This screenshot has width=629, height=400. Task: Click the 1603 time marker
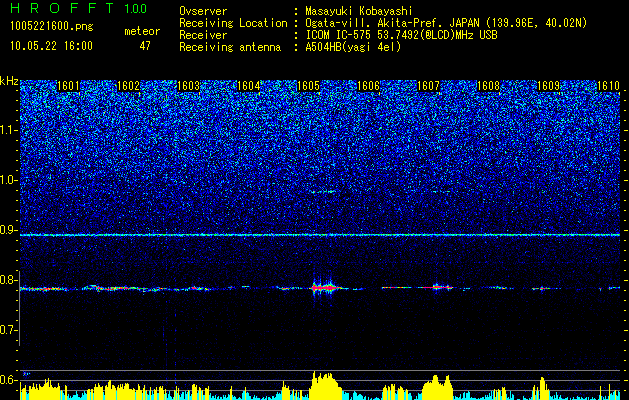click(189, 86)
